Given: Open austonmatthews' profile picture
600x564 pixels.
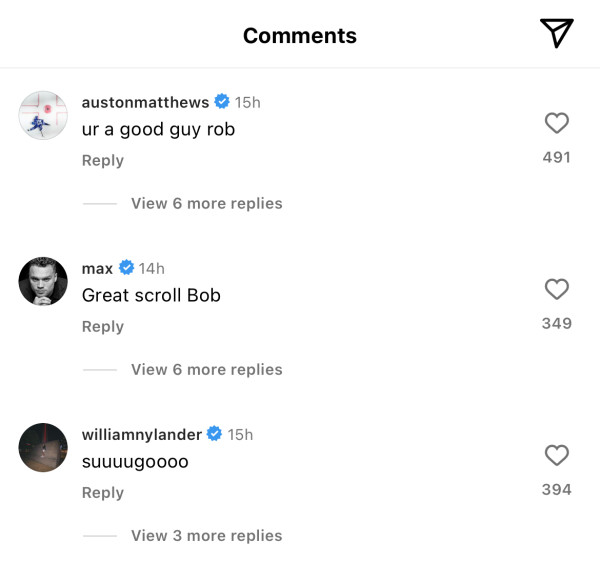Looking at the screenshot, I should [43, 115].
